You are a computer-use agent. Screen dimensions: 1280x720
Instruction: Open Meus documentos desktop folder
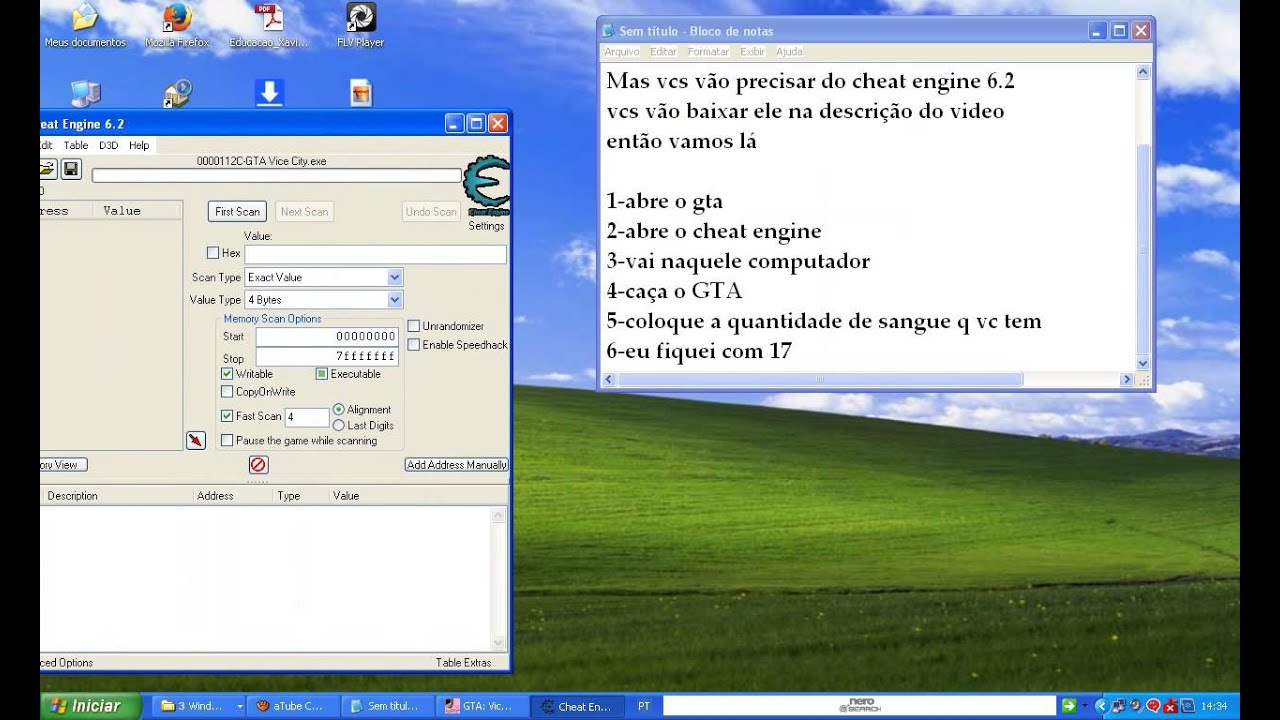point(85,25)
